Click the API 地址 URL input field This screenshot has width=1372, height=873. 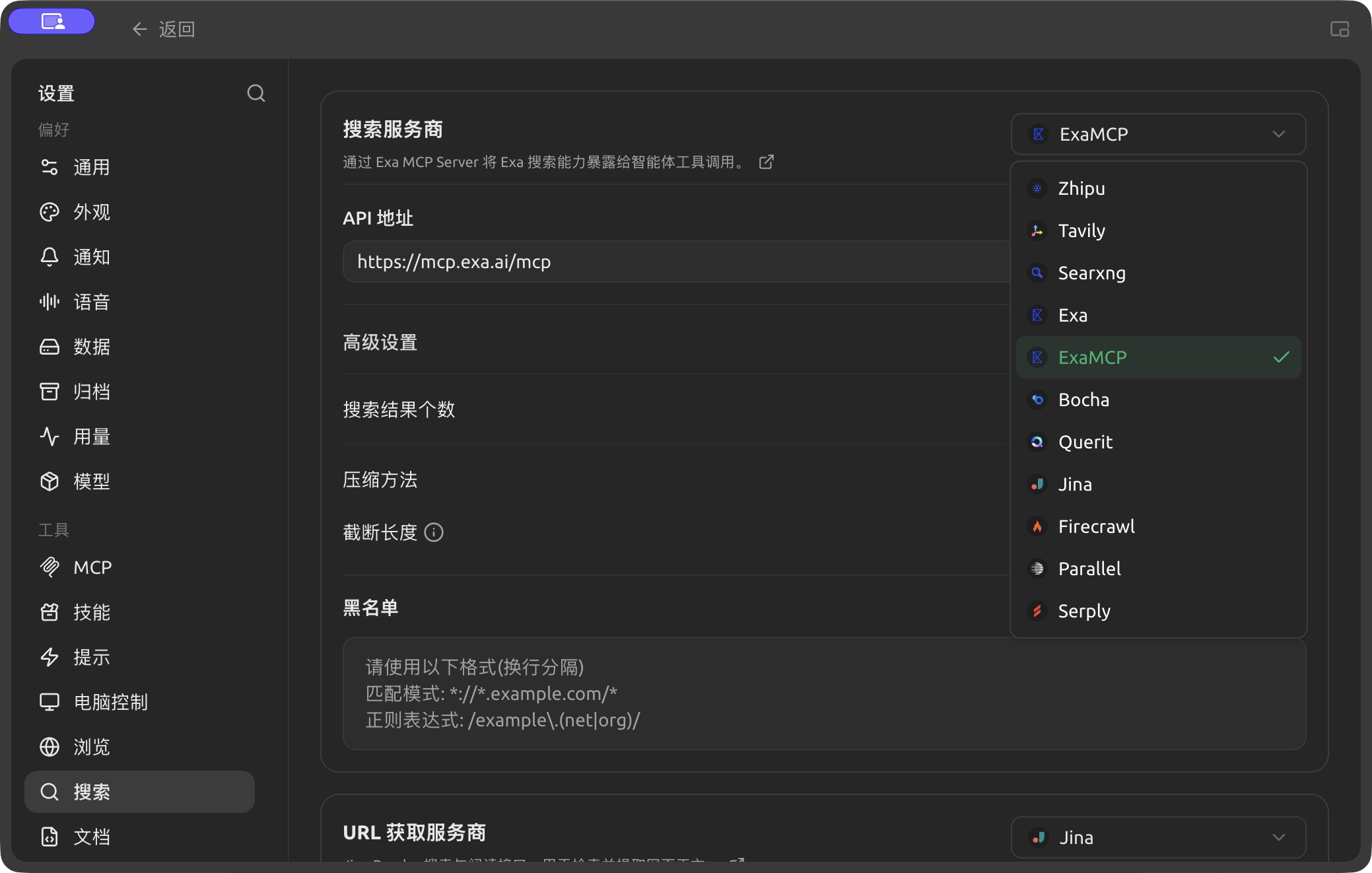point(676,262)
